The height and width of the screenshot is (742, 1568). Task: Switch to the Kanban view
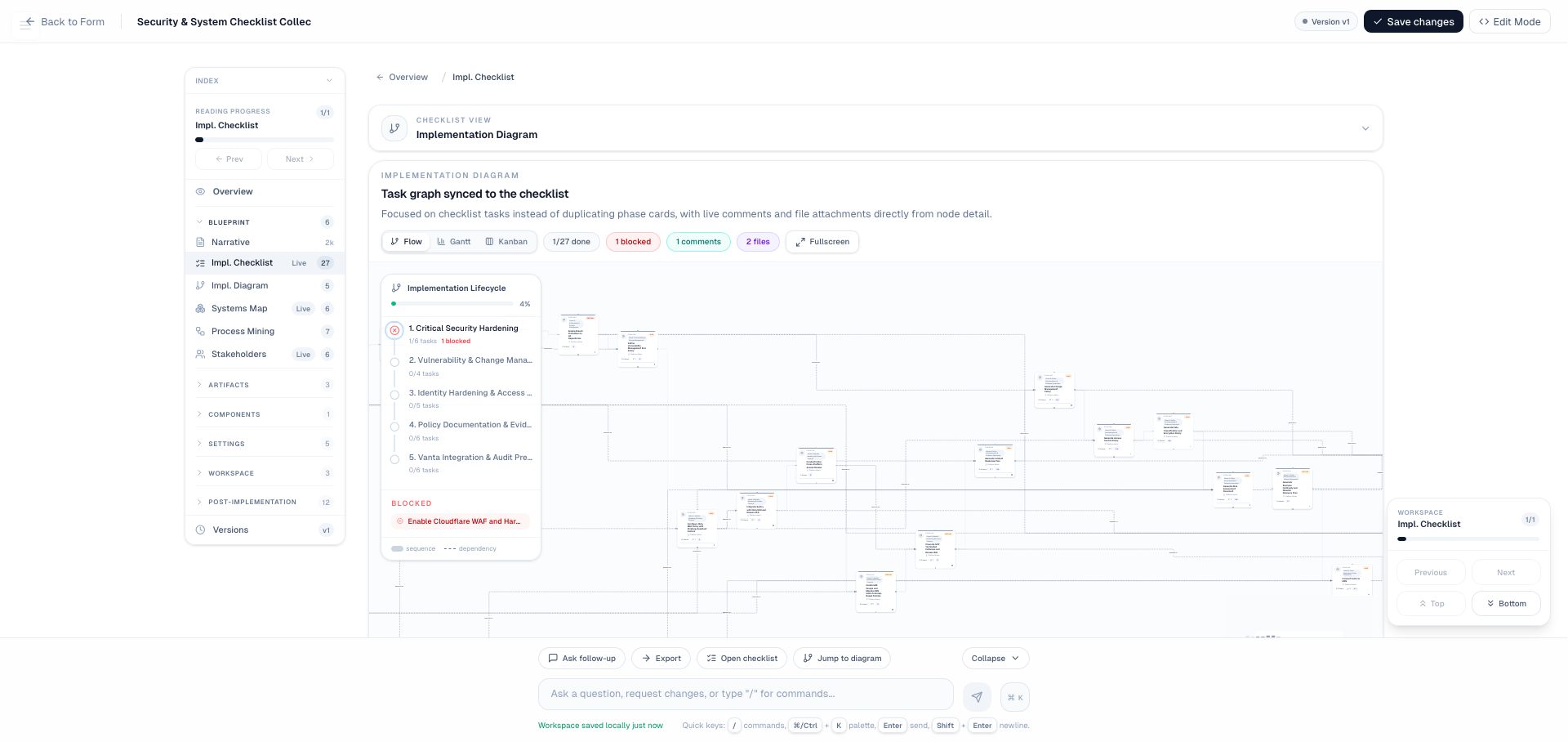click(x=506, y=241)
